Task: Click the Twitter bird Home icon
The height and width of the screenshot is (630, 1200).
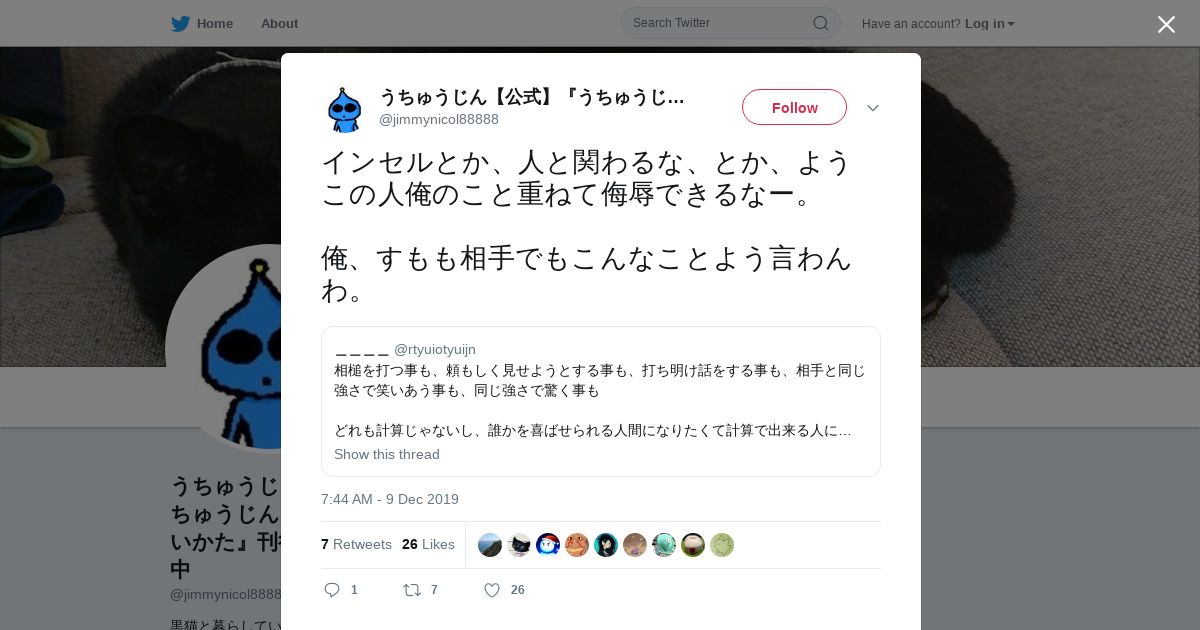Action: point(180,23)
